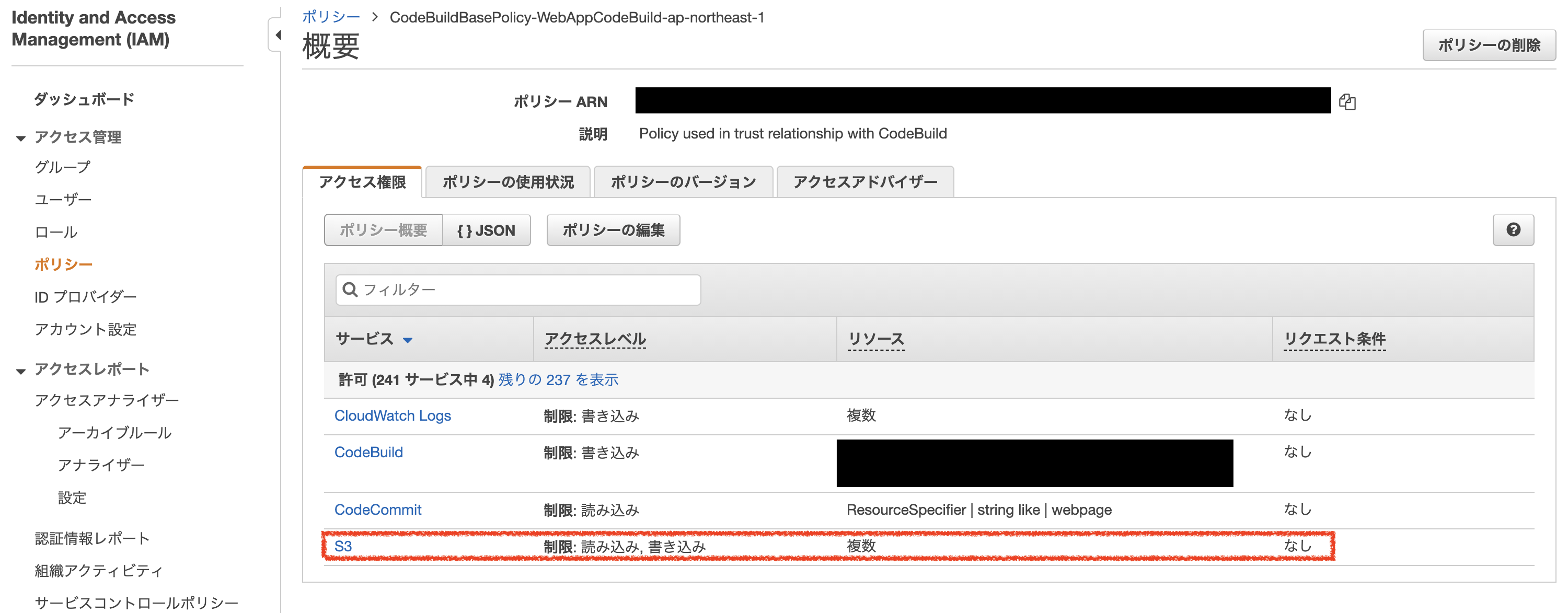Click the ポリシーの編集 button
The width and height of the screenshot is (1568, 613).
point(613,230)
